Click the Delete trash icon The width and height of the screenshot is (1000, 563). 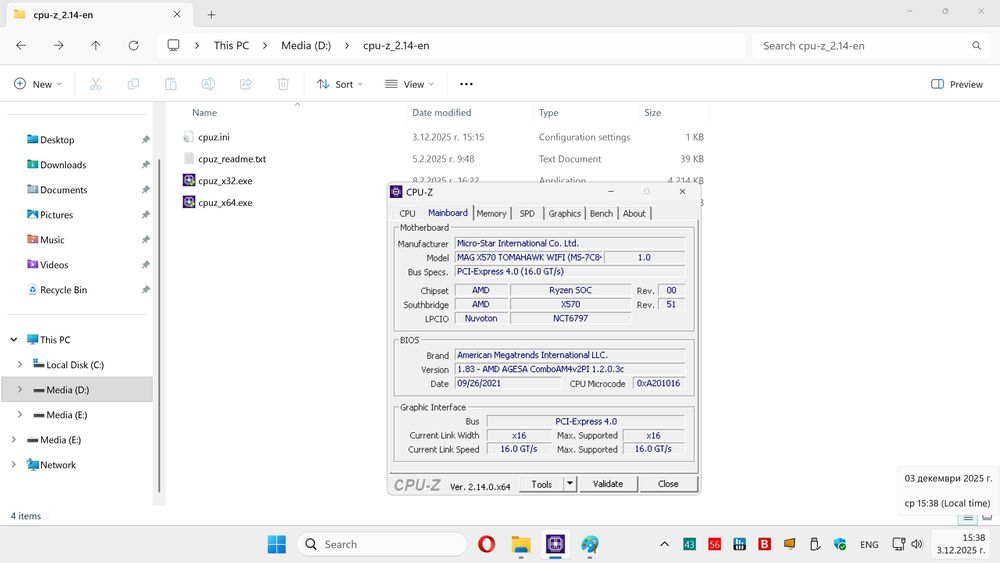[283, 84]
